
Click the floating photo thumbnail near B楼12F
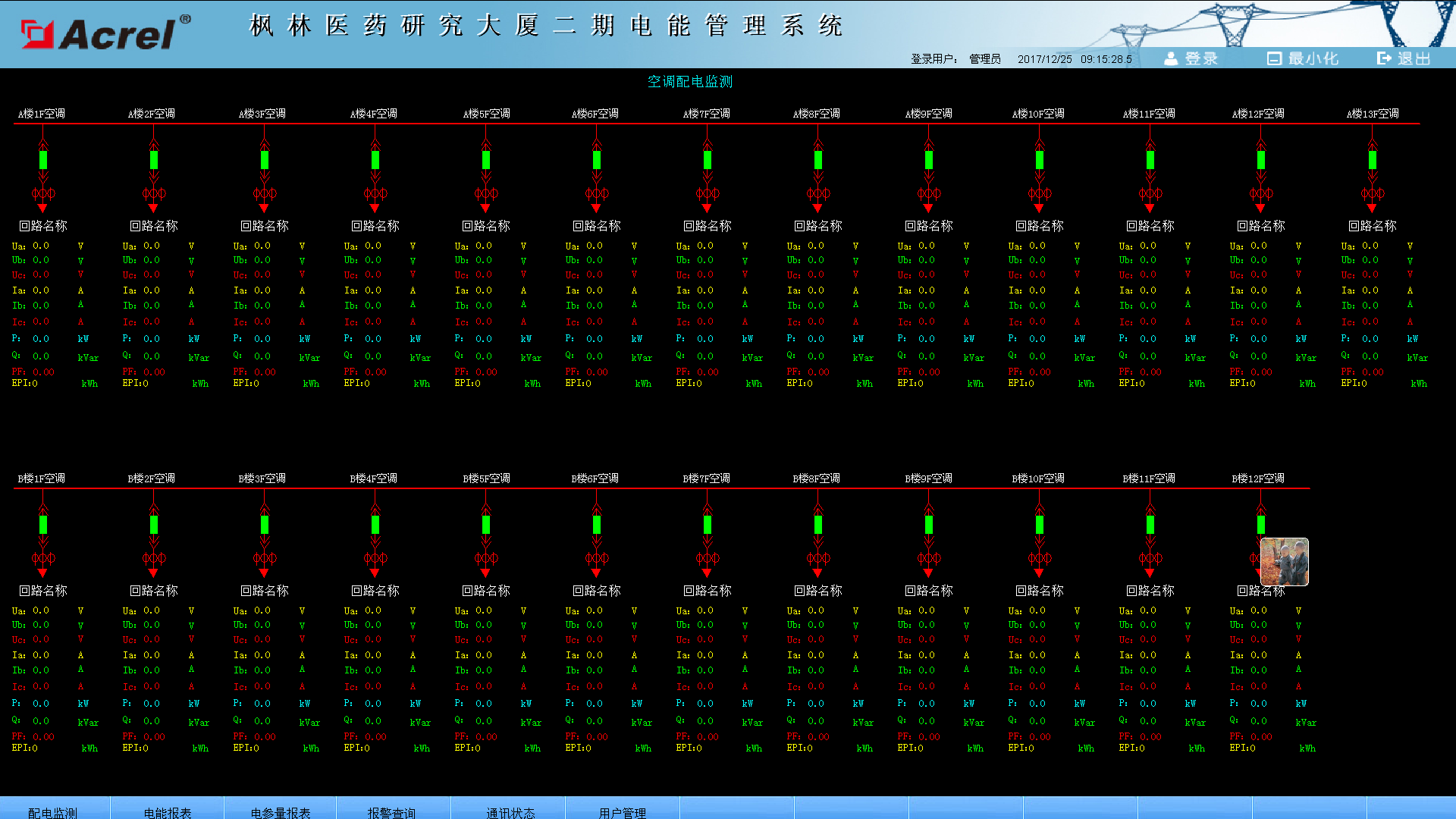1284,562
